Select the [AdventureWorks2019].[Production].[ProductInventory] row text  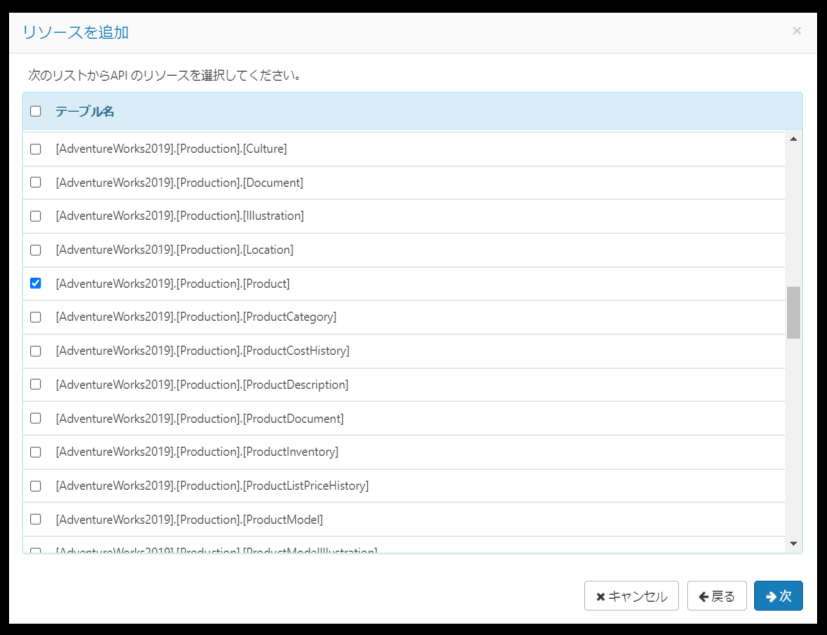click(x=197, y=452)
